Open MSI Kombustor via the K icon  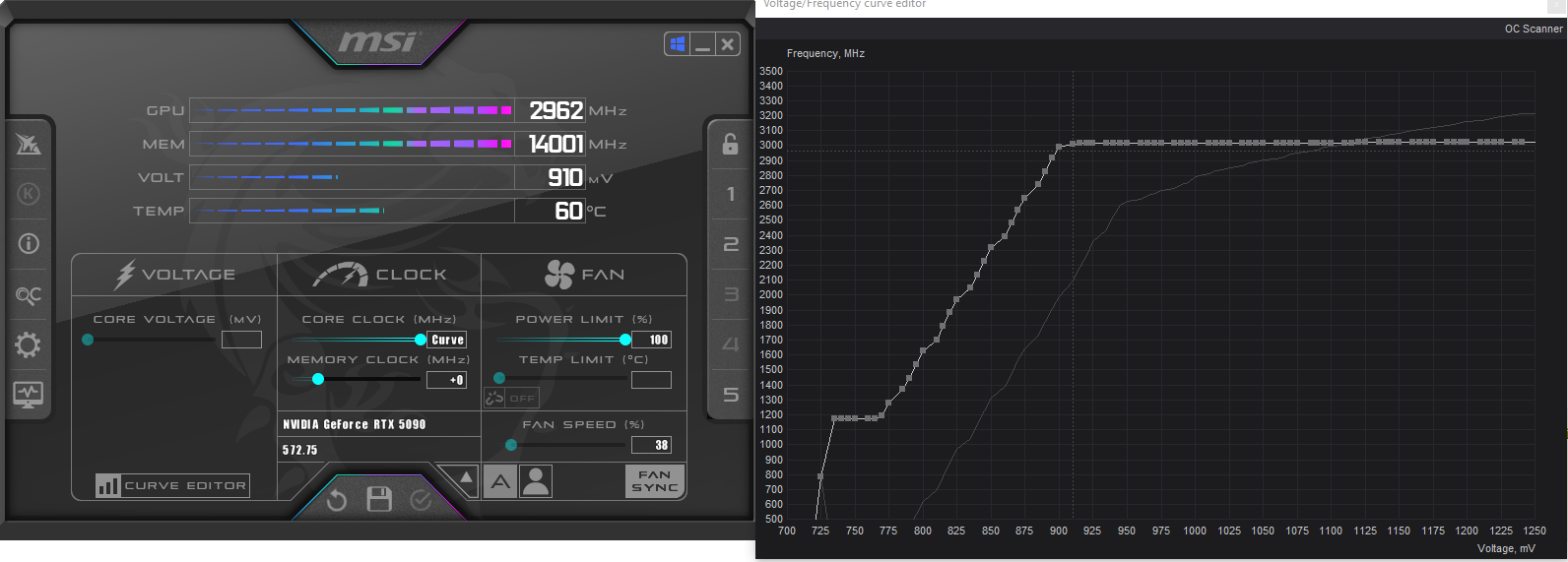pyautogui.click(x=29, y=194)
